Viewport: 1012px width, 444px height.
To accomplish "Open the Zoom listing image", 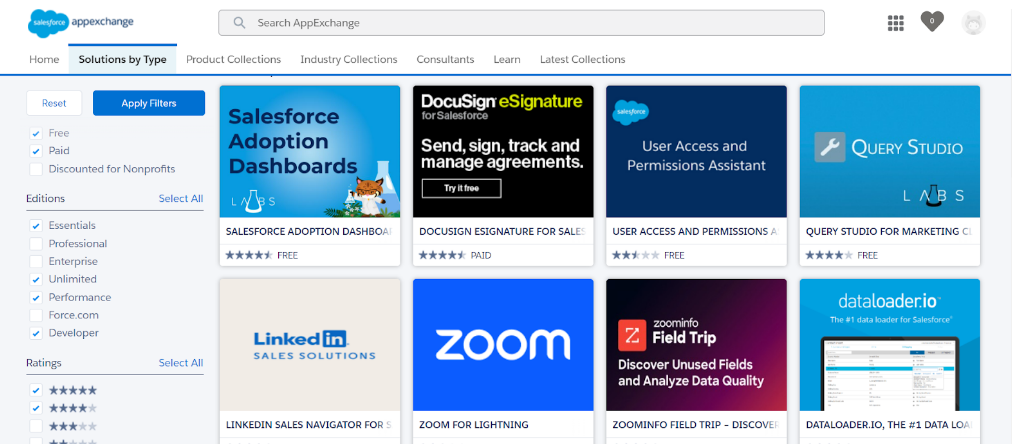I will 503,345.
